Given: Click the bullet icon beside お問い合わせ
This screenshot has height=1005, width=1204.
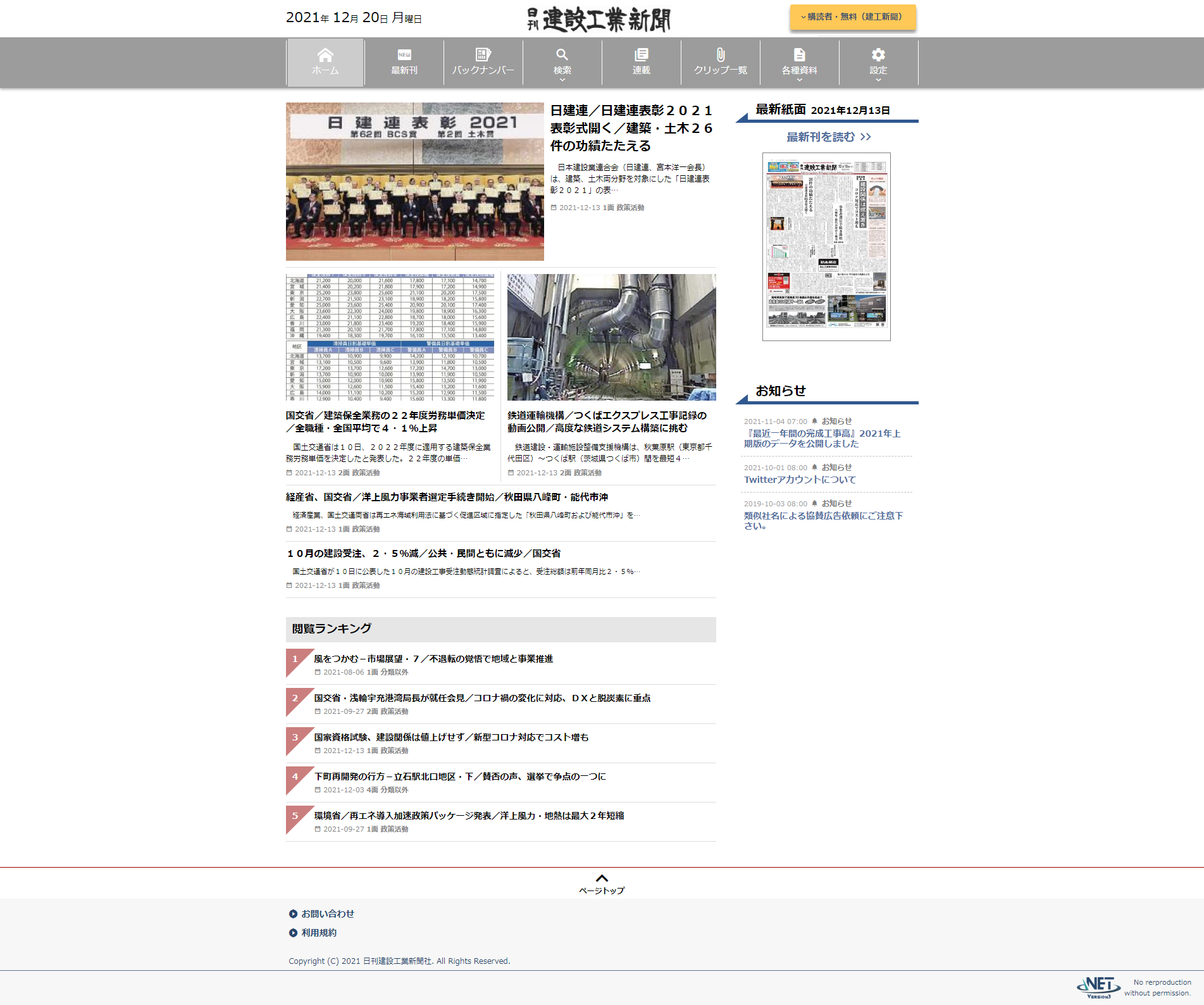Looking at the screenshot, I should (x=293, y=914).
